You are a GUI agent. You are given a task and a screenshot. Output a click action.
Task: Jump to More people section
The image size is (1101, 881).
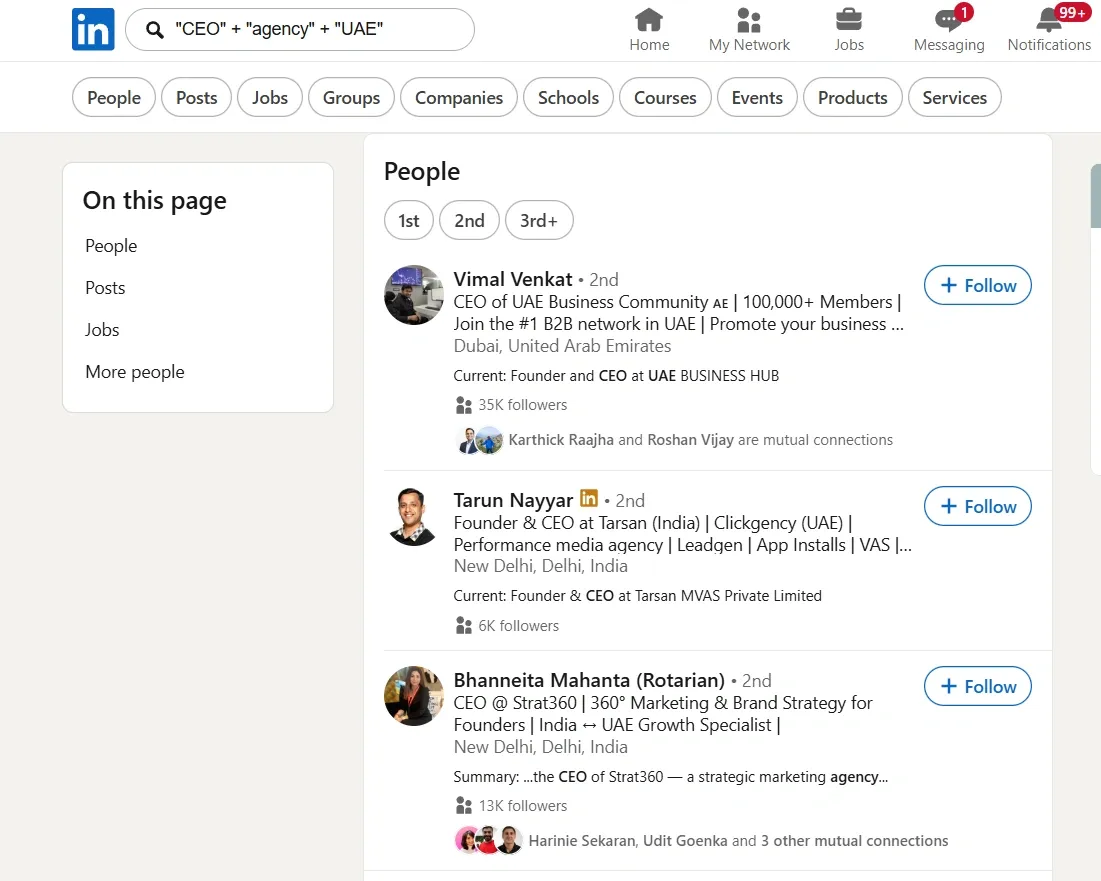135,372
